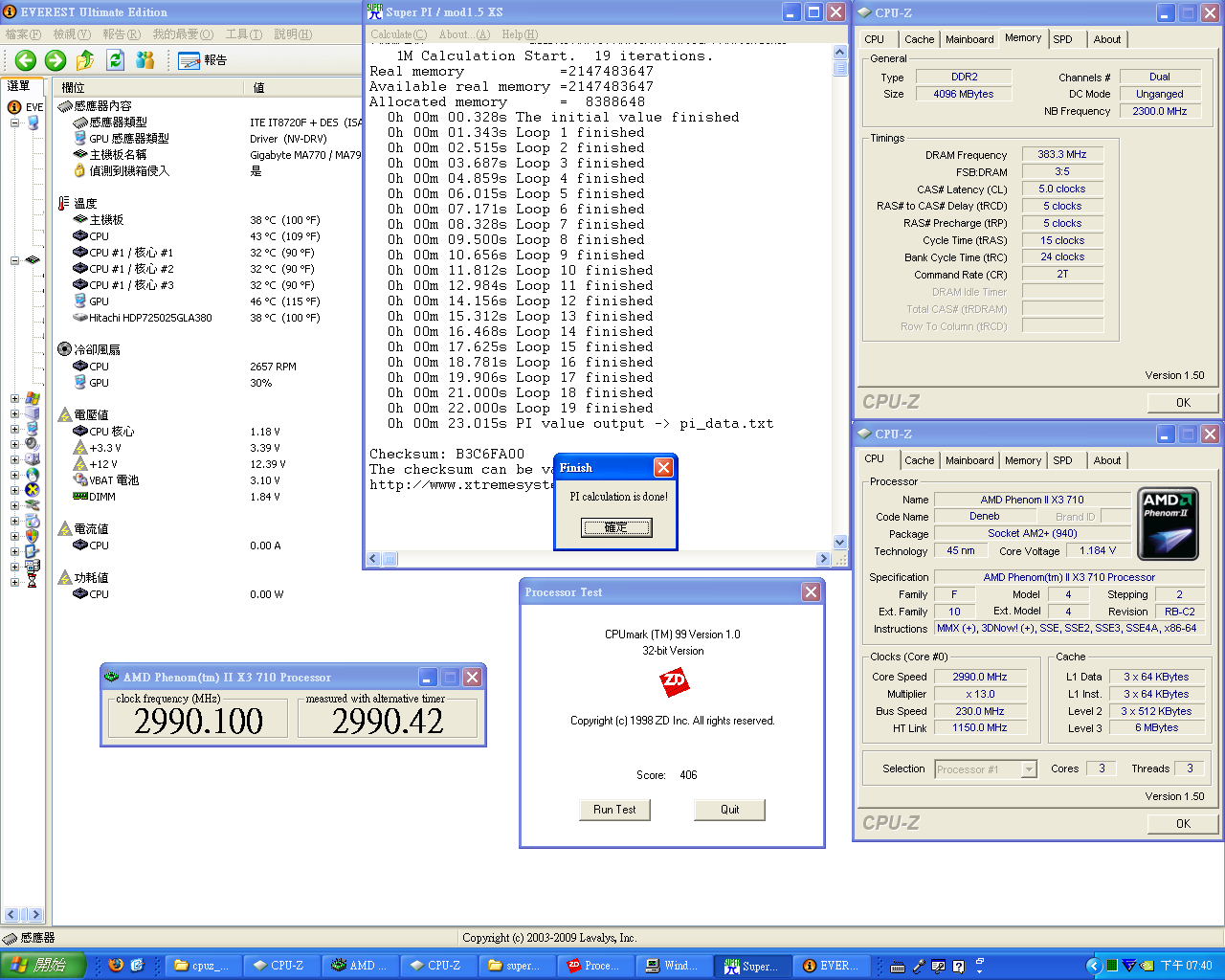The width and height of the screenshot is (1225, 980).
Task: Click the clock frequency 2990.100 readout
Action: 198,721
